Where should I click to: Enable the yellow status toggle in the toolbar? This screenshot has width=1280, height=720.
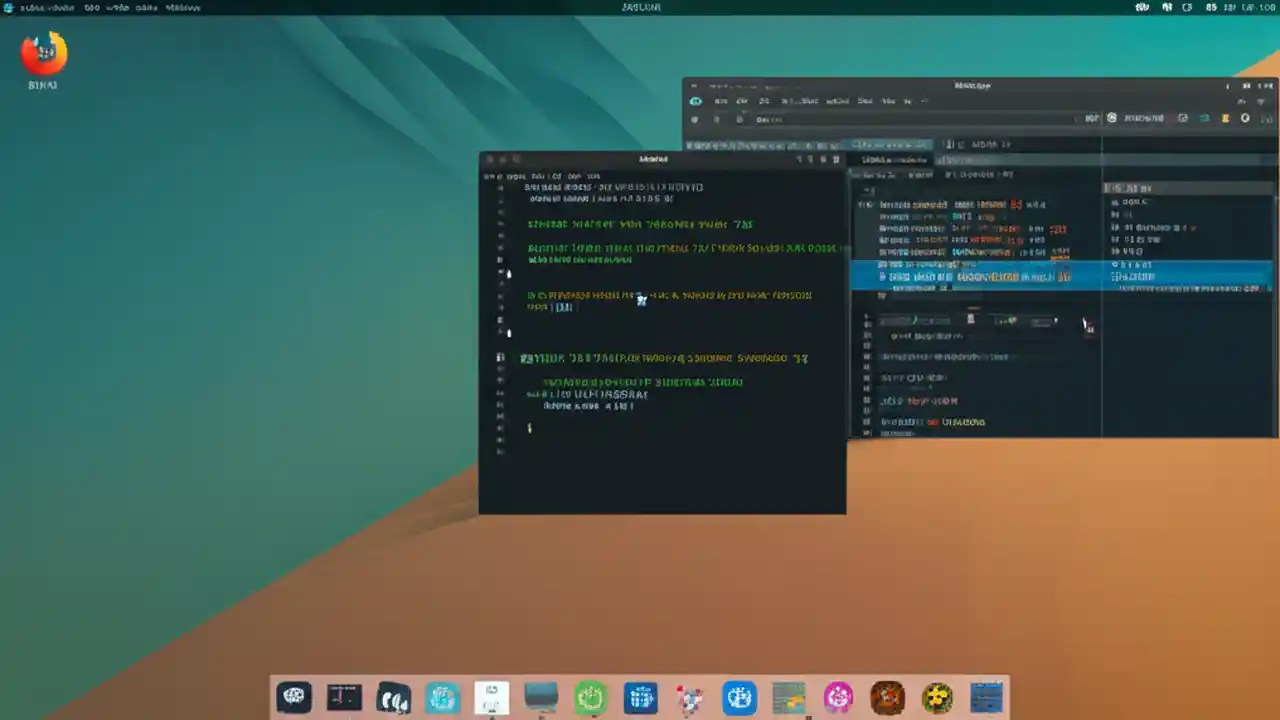(x=1226, y=118)
